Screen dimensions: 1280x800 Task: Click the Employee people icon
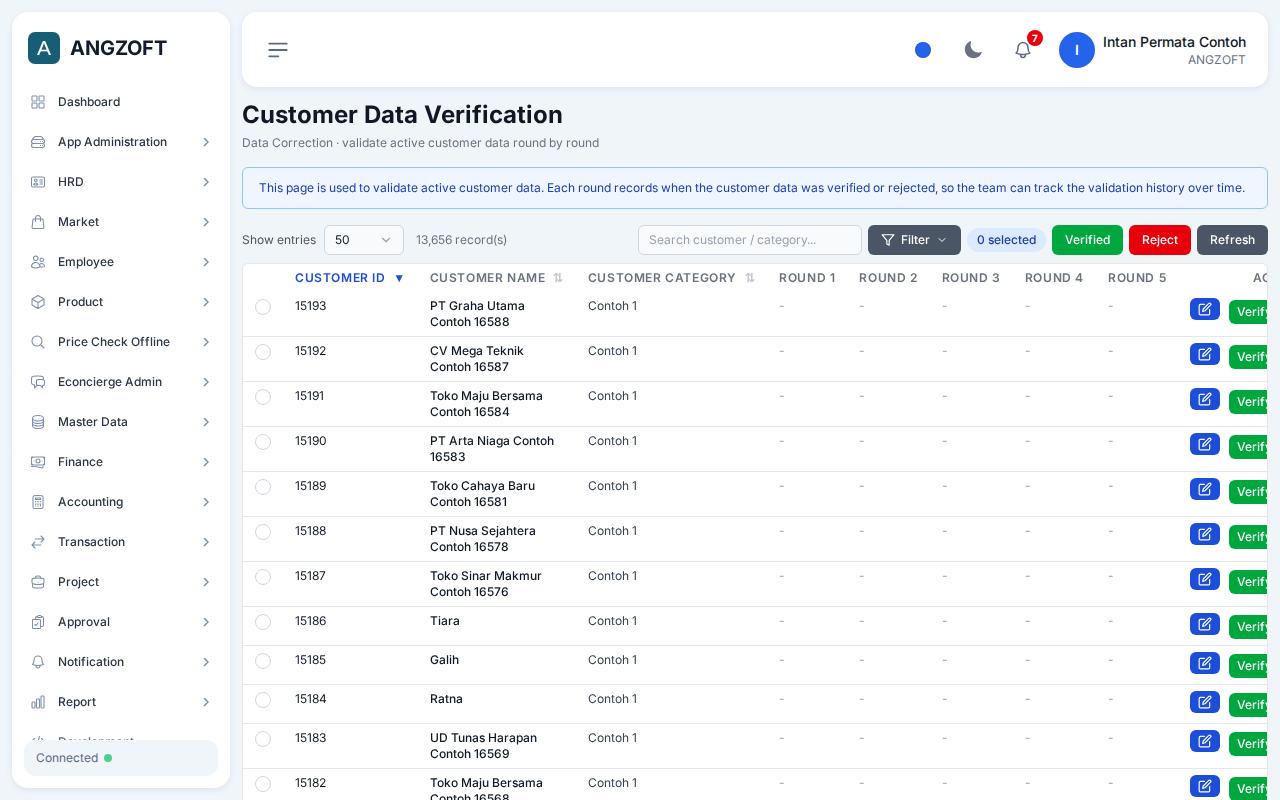tap(38, 262)
